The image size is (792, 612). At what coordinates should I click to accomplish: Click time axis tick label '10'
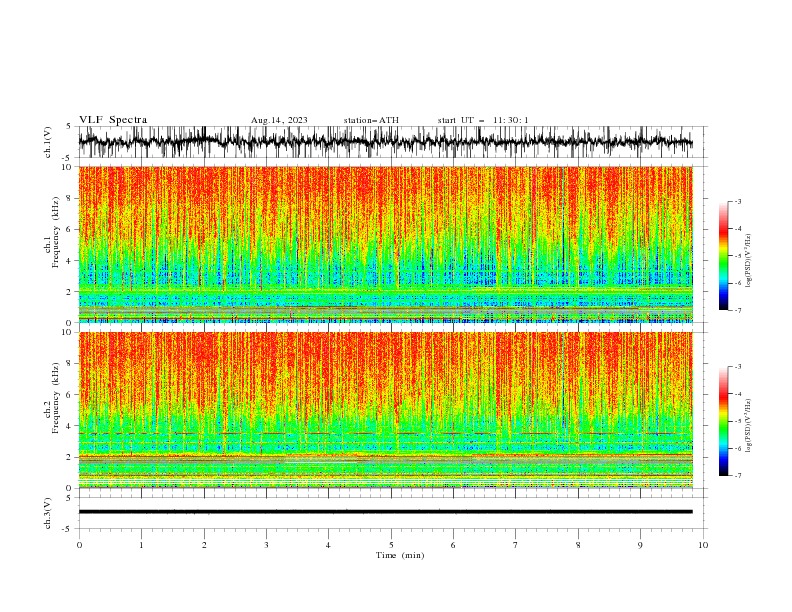coord(703,545)
